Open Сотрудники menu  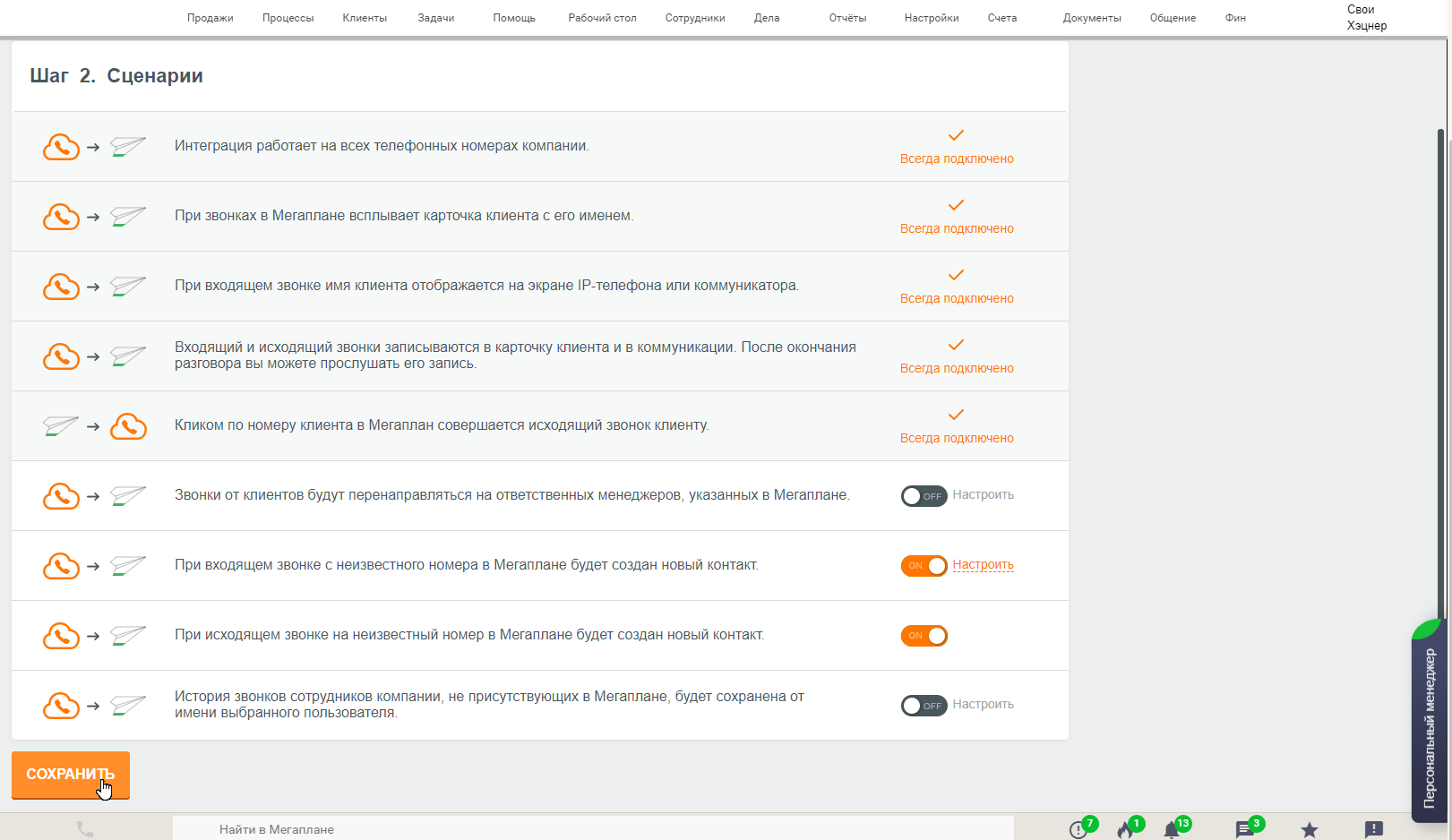pyautogui.click(x=695, y=18)
